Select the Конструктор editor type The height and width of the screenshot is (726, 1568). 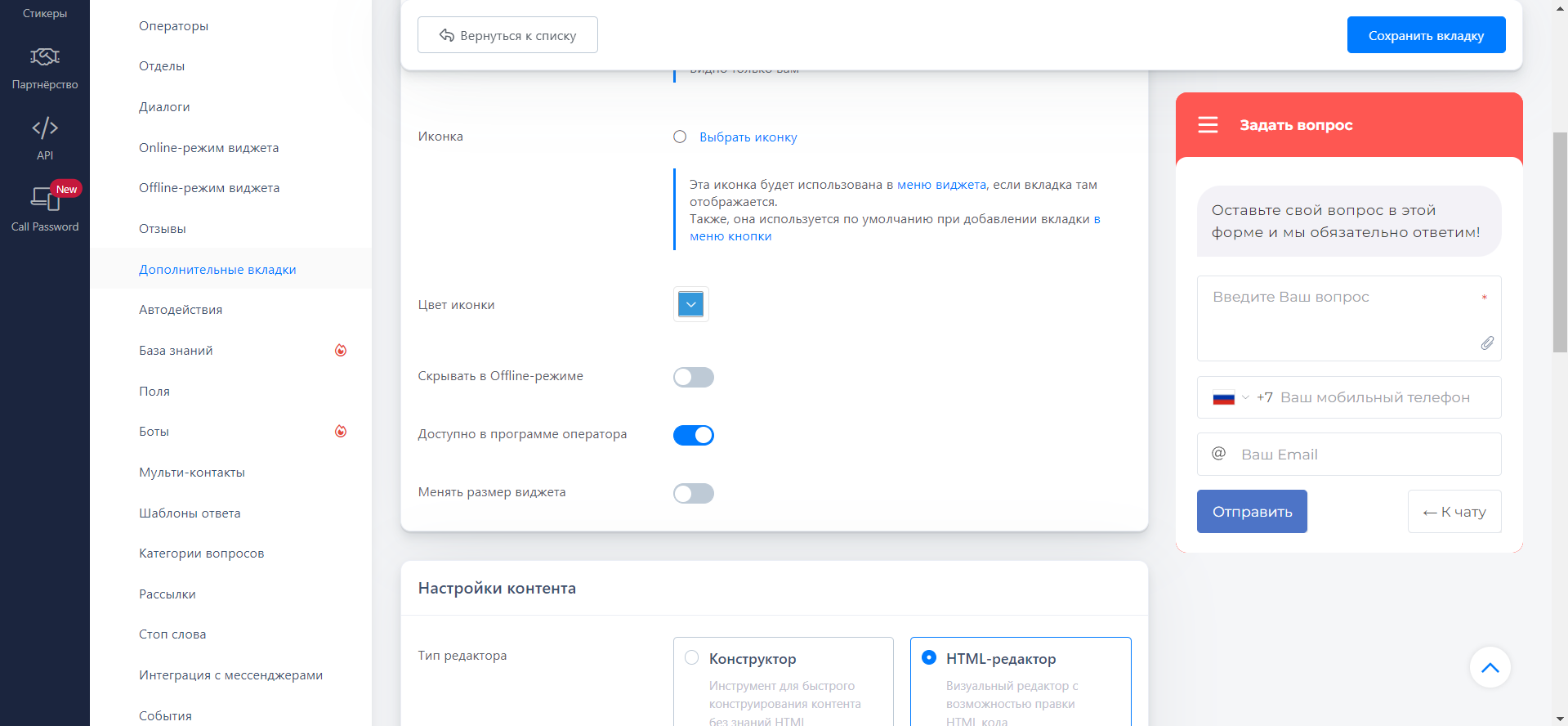[x=692, y=657]
